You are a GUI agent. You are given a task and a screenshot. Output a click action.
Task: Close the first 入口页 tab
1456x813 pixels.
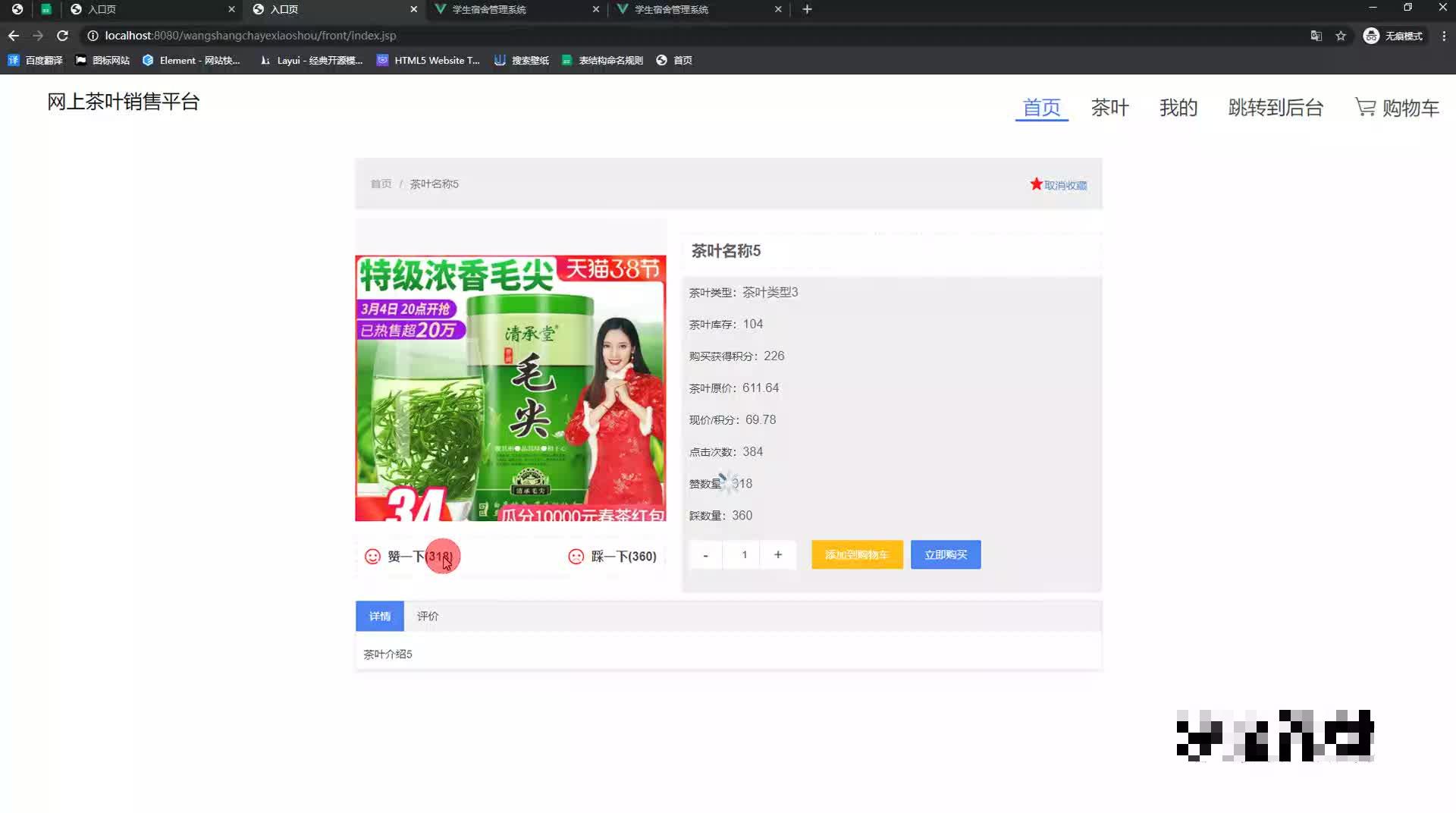[x=231, y=9]
